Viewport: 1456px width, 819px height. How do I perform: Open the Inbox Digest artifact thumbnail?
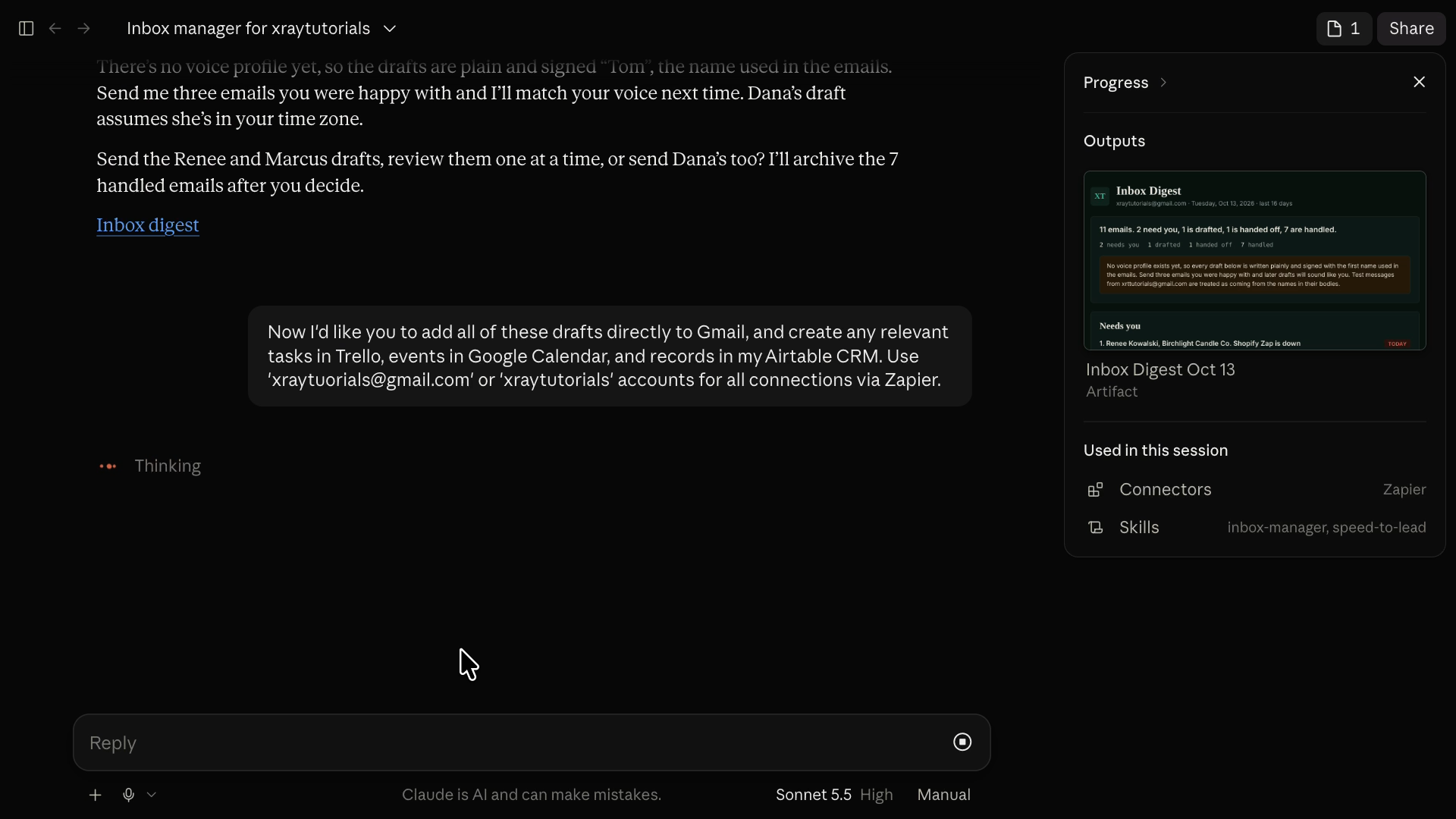1254,260
